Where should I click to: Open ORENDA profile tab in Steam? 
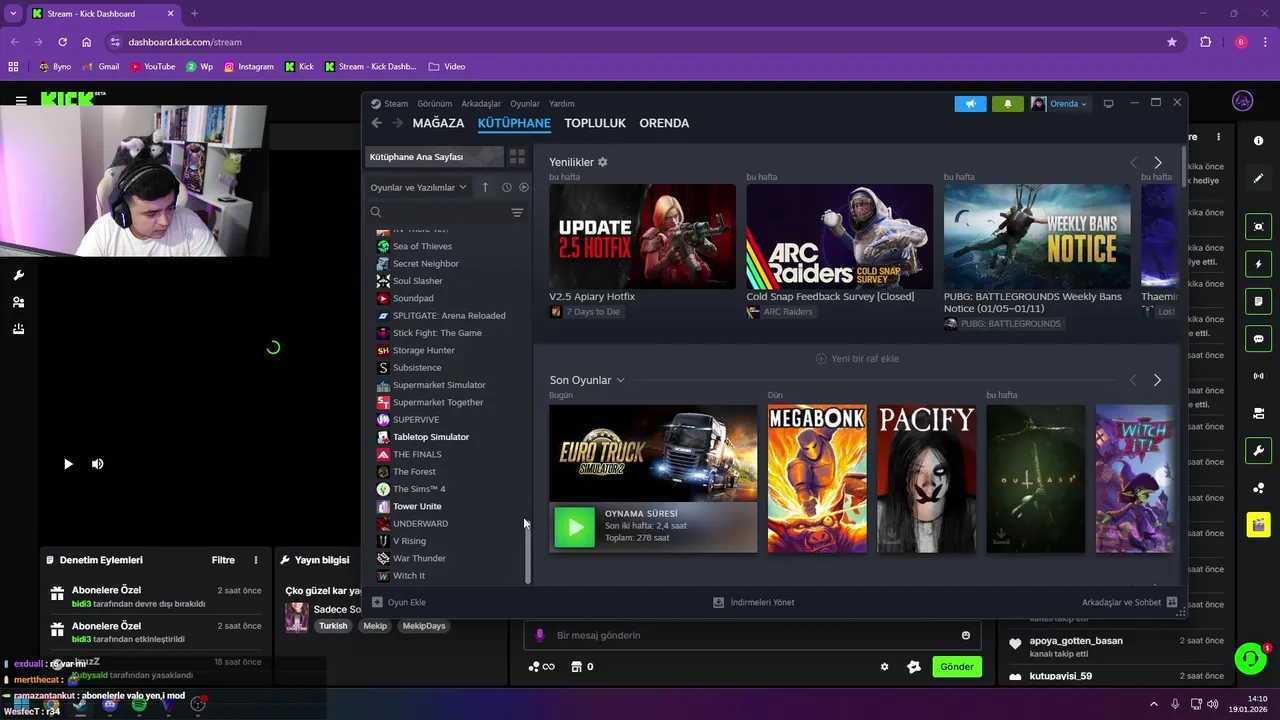tap(664, 123)
